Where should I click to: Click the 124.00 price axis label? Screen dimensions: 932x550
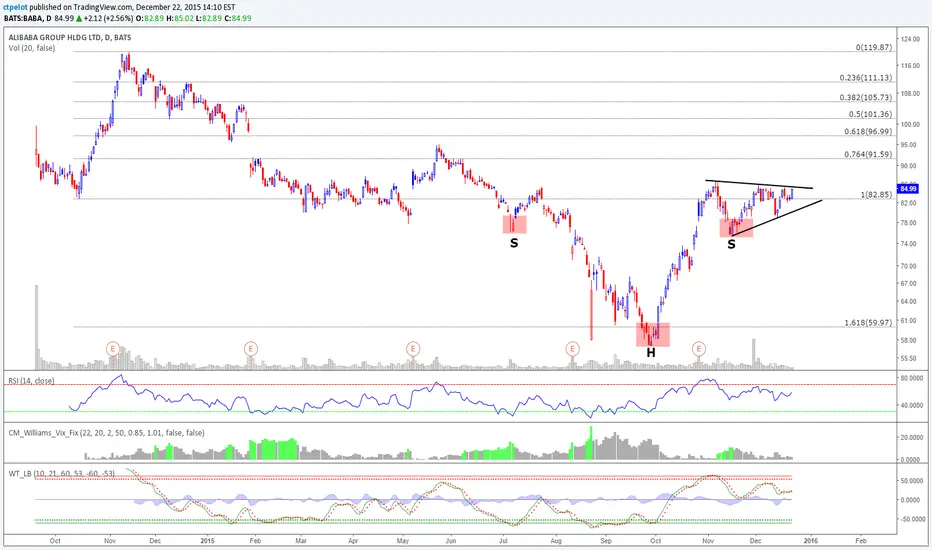911,39
